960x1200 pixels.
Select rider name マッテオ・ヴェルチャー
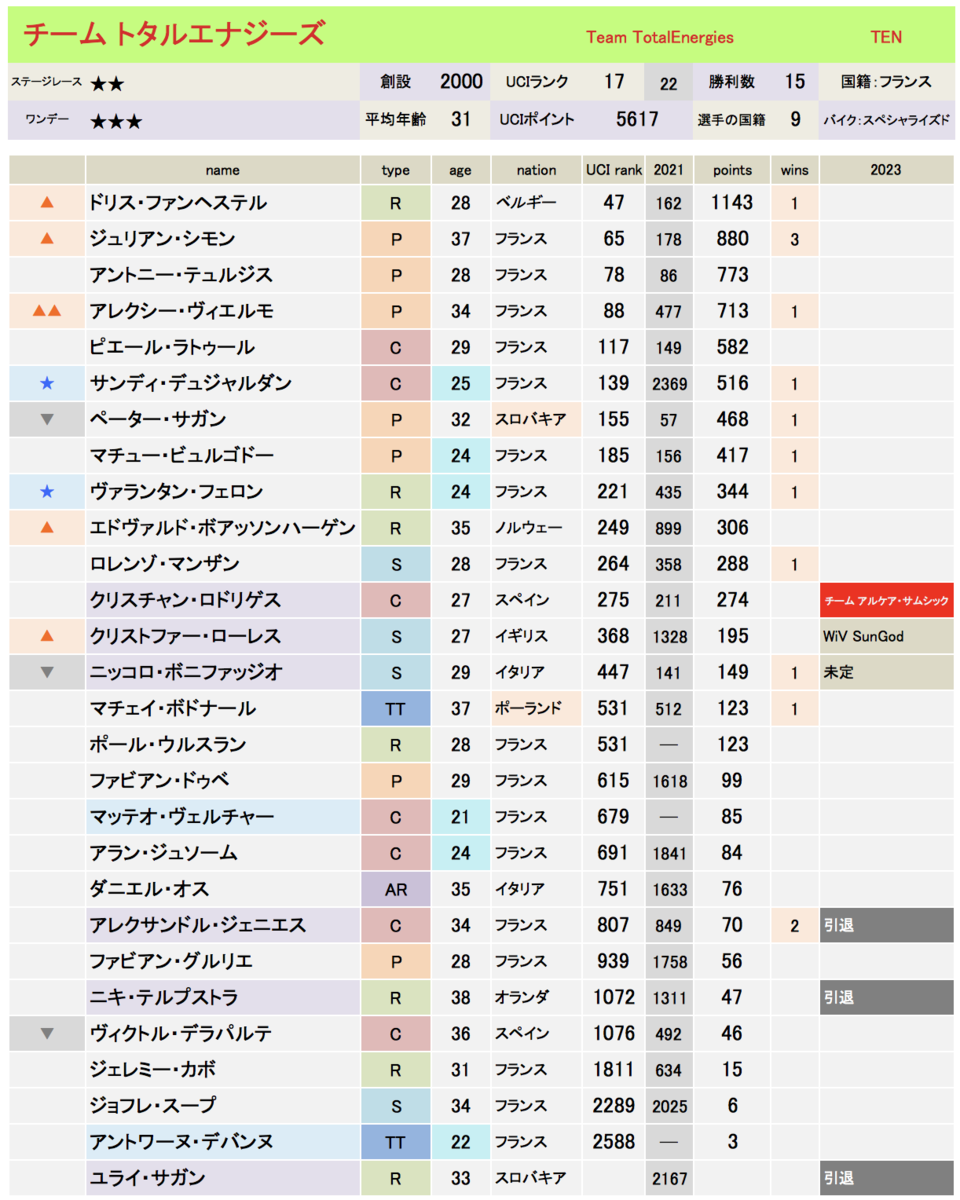click(181, 817)
